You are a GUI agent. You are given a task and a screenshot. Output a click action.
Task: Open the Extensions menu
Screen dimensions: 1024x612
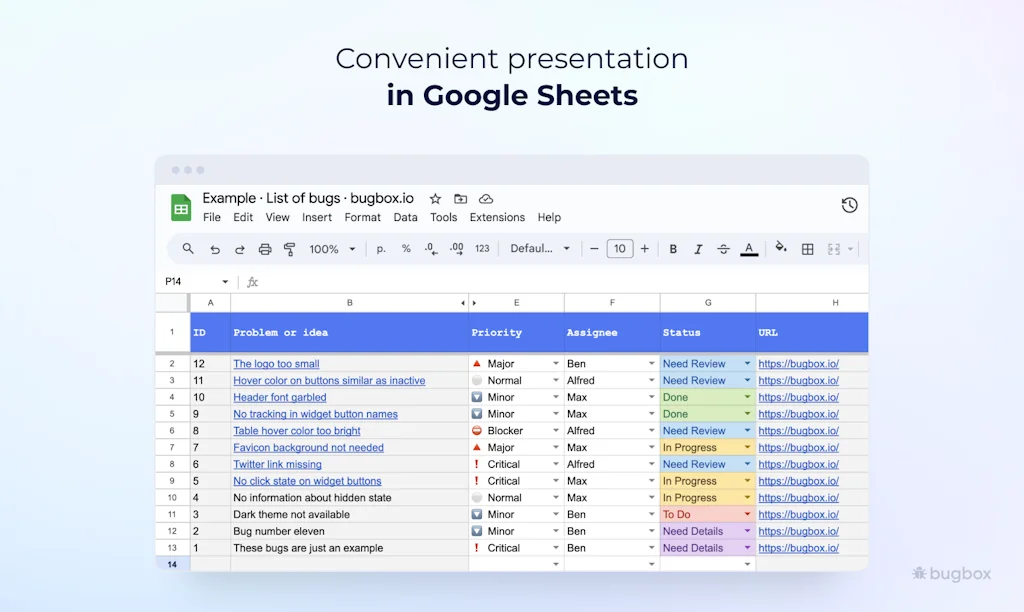click(497, 217)
